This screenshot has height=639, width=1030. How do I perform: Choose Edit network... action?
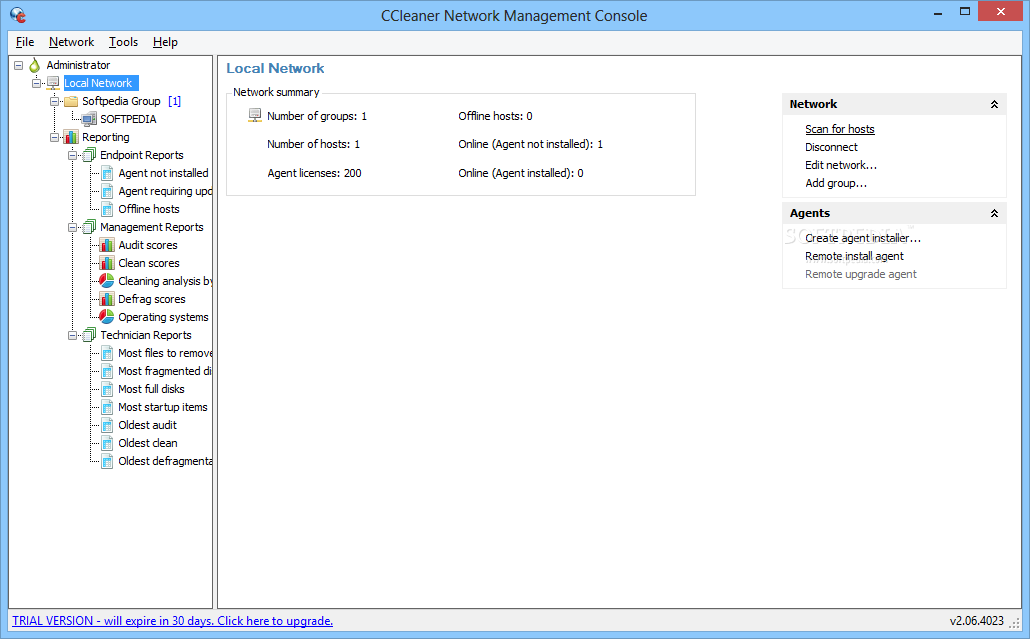(841, 165)
